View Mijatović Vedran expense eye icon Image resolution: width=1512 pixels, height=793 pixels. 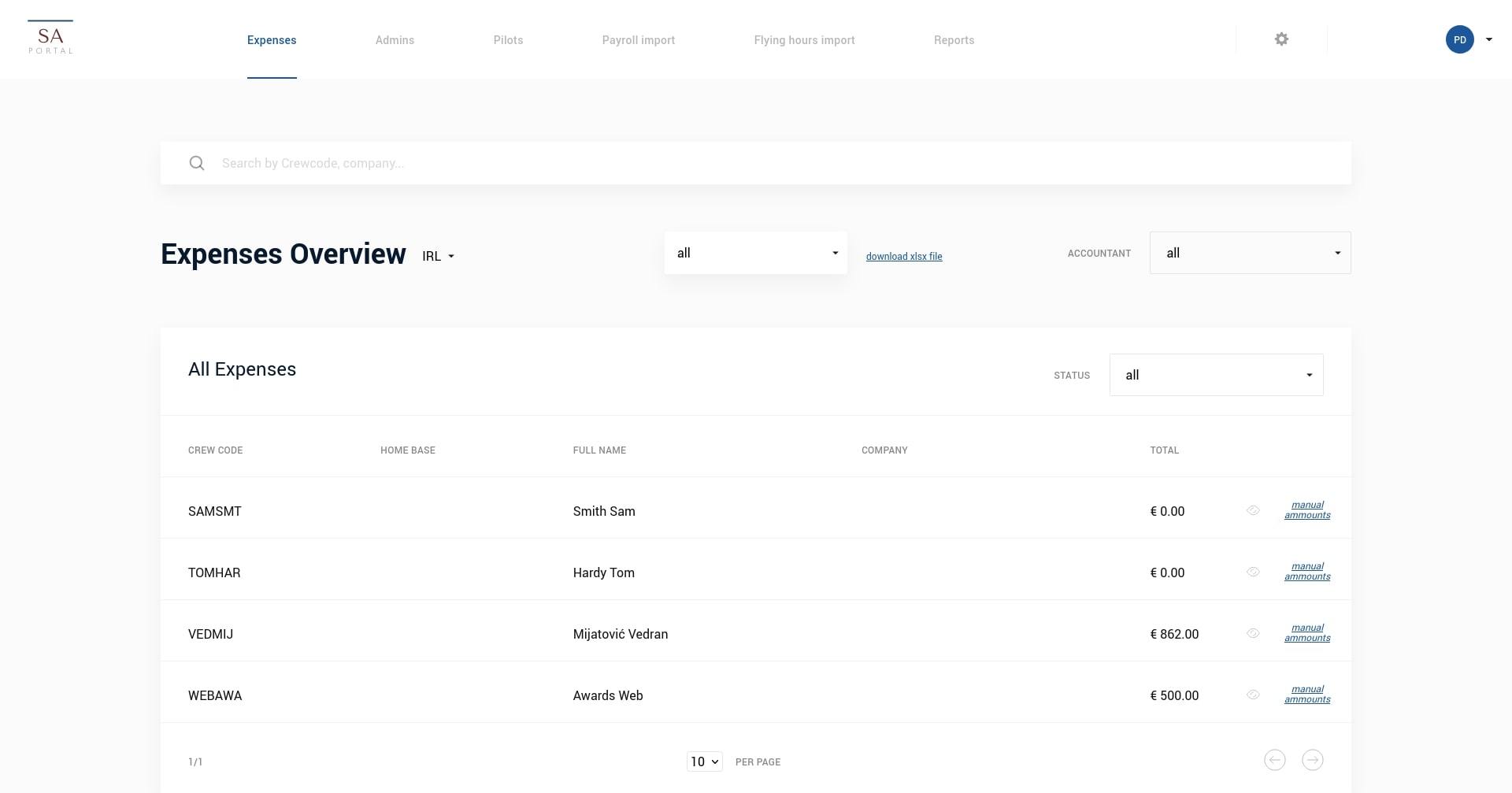[1253, 633]
